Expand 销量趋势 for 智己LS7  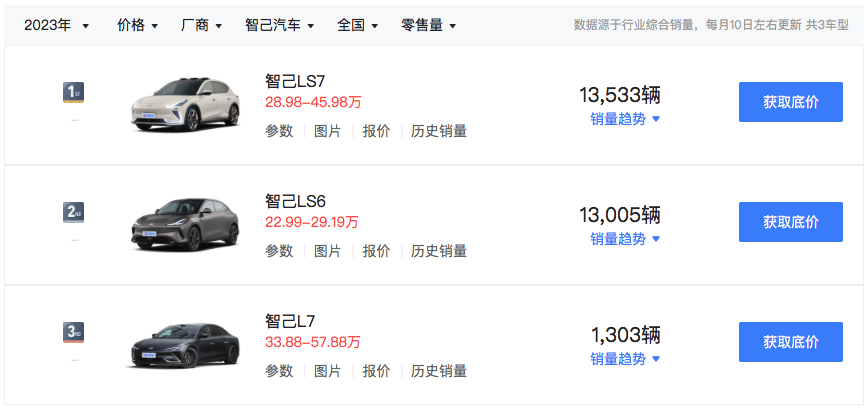click(x=625, y=119)
